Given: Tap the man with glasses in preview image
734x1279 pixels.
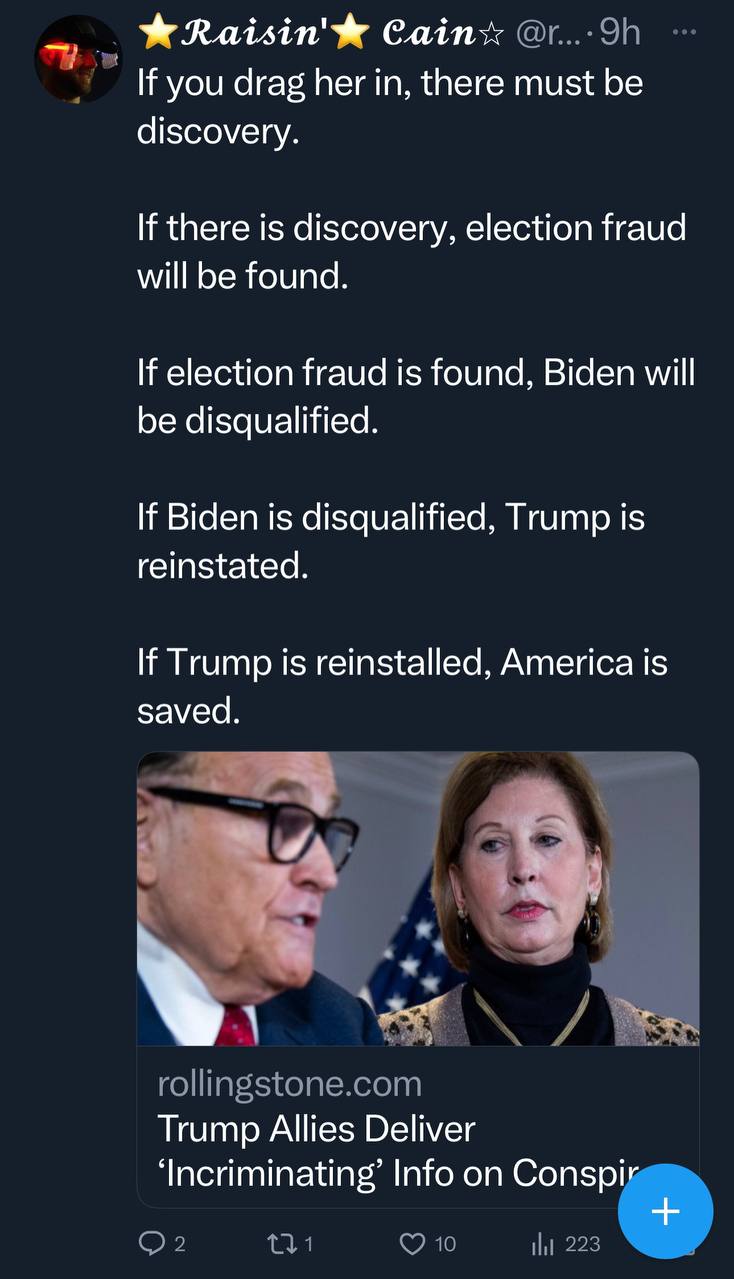Looking at the screenshot, I should [x=250, y=880].
